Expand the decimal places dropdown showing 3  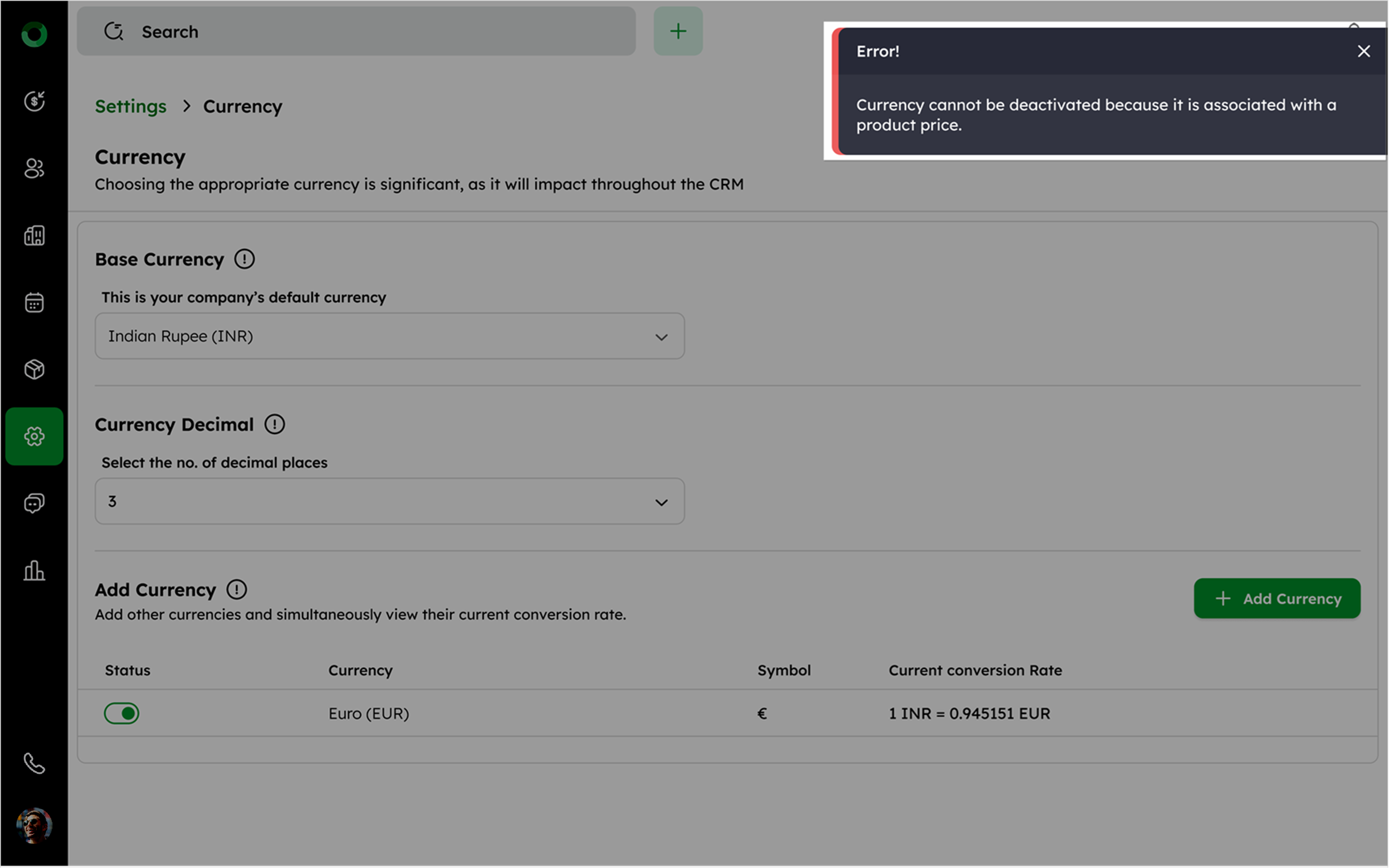coord(389,502)
